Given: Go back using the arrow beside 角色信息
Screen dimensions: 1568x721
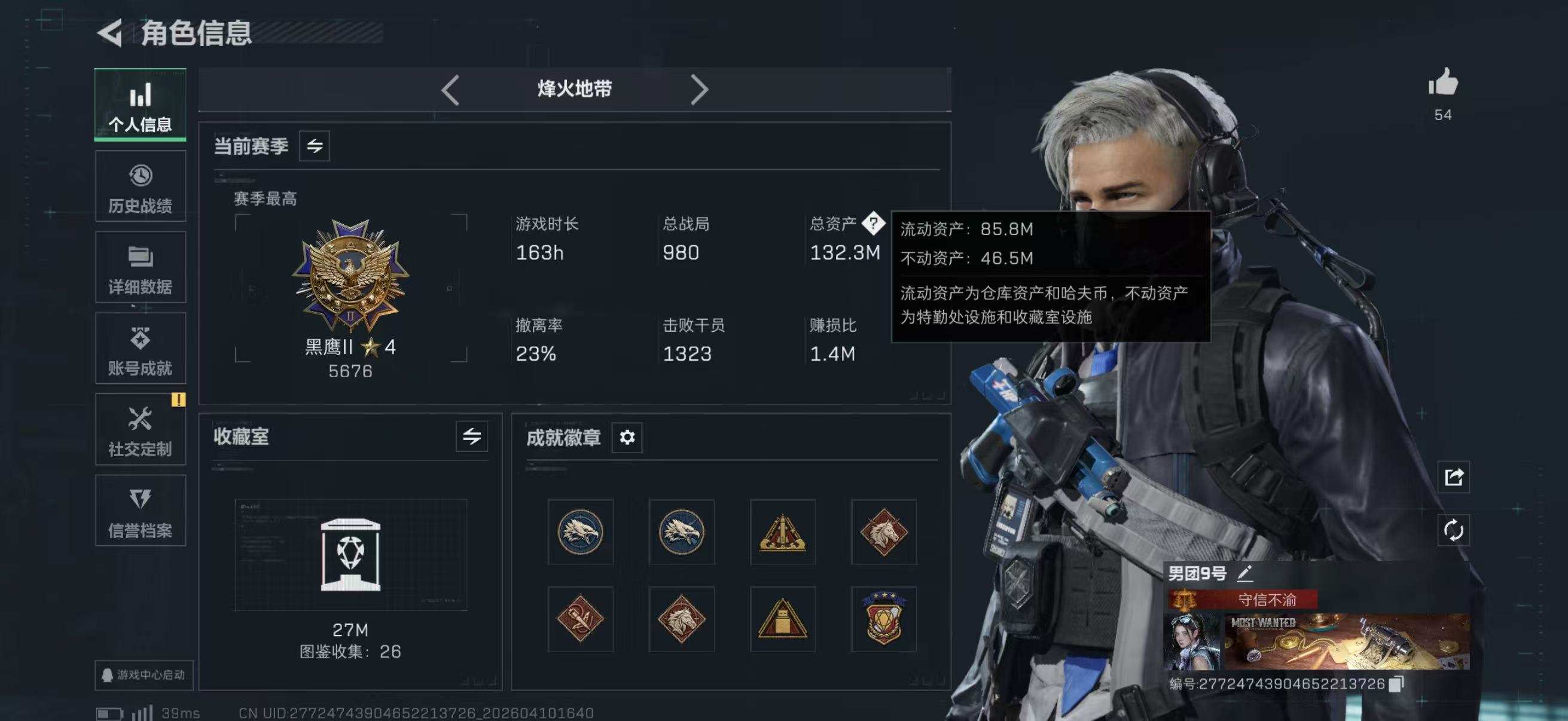Looking at the screenshot, I should 110,33.
